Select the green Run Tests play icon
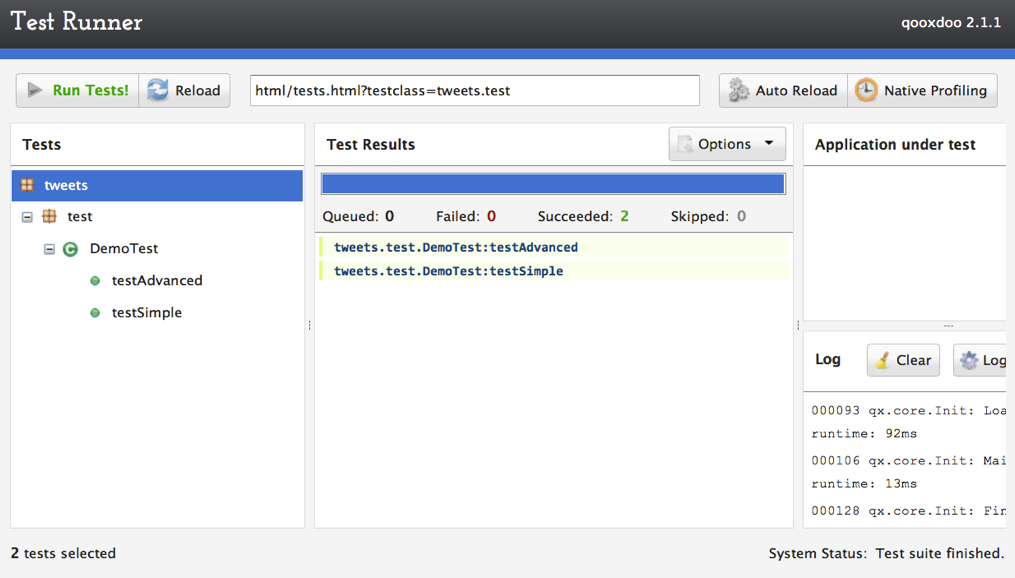 click(35, 89)
